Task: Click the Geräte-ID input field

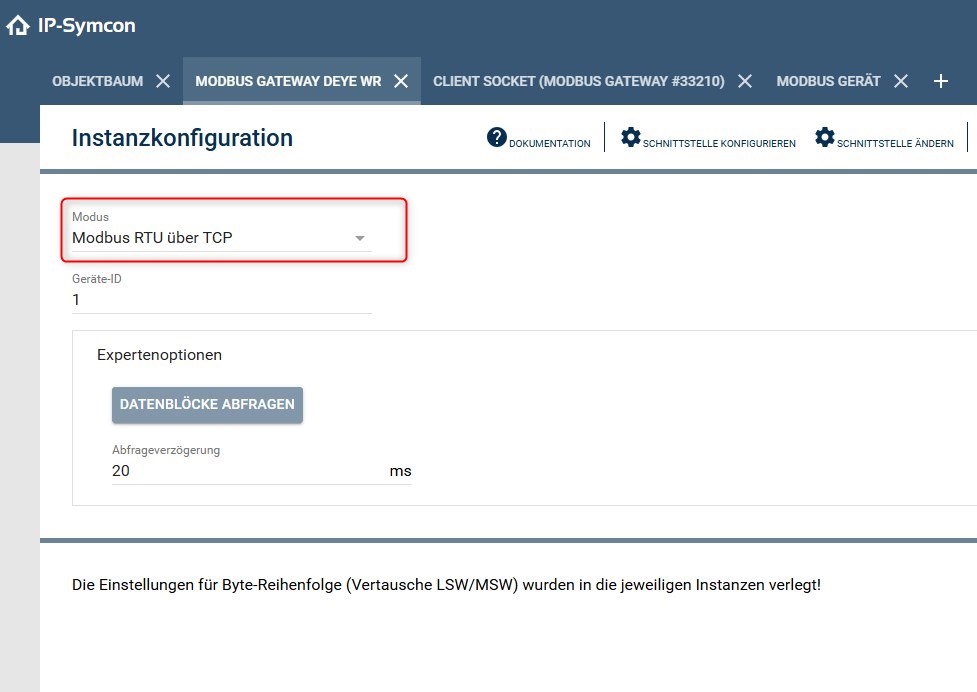Action: click(222, 300)
